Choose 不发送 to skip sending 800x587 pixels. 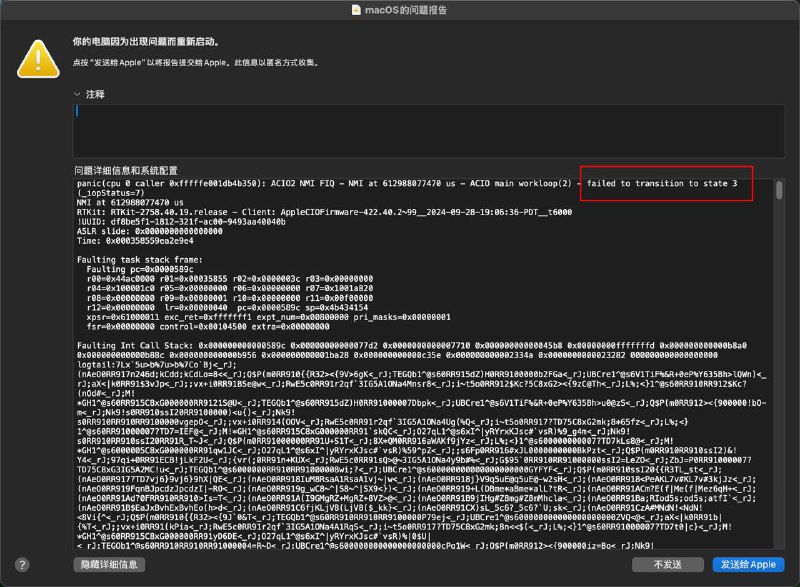point(667,564)
